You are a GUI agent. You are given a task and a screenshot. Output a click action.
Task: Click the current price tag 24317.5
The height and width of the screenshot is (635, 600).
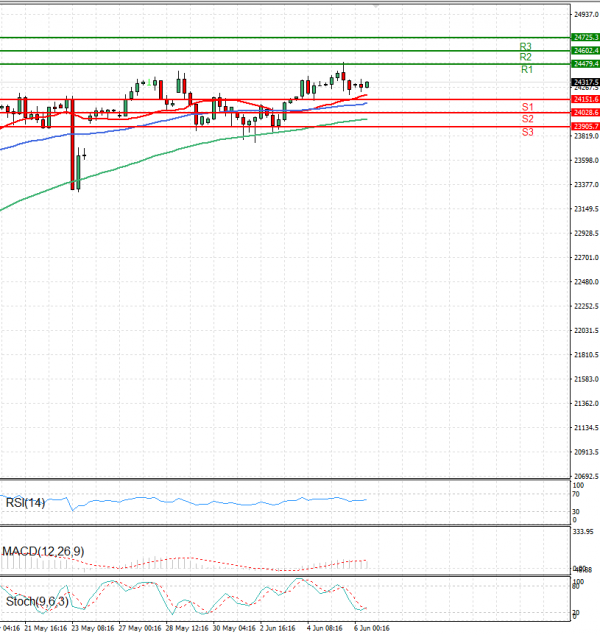point(585,82)
